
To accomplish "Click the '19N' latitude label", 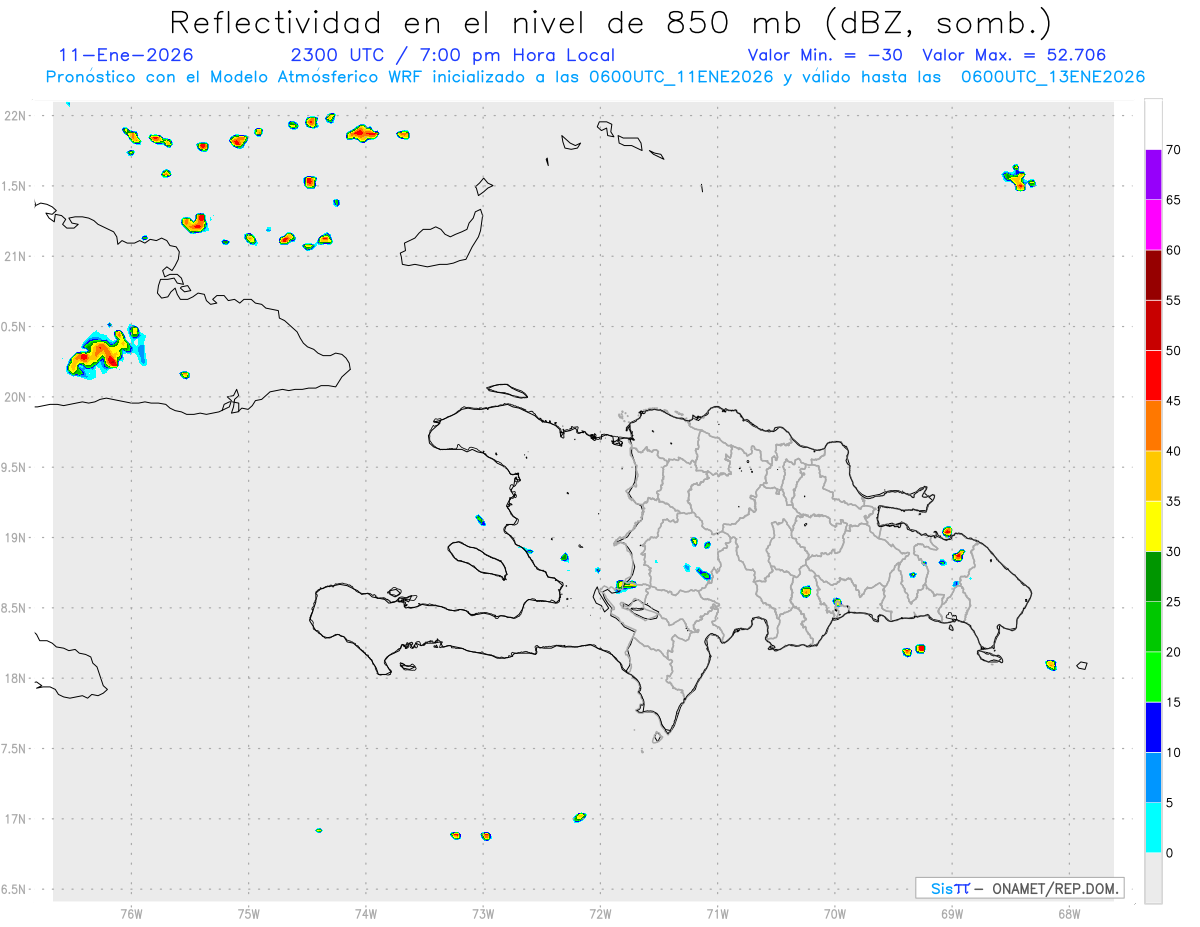I will pyautogui.click(x=17, y=538).
